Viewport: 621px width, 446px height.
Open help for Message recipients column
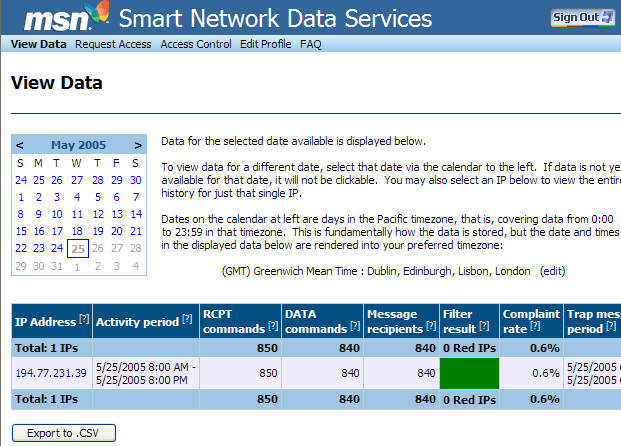click(431, 326)
